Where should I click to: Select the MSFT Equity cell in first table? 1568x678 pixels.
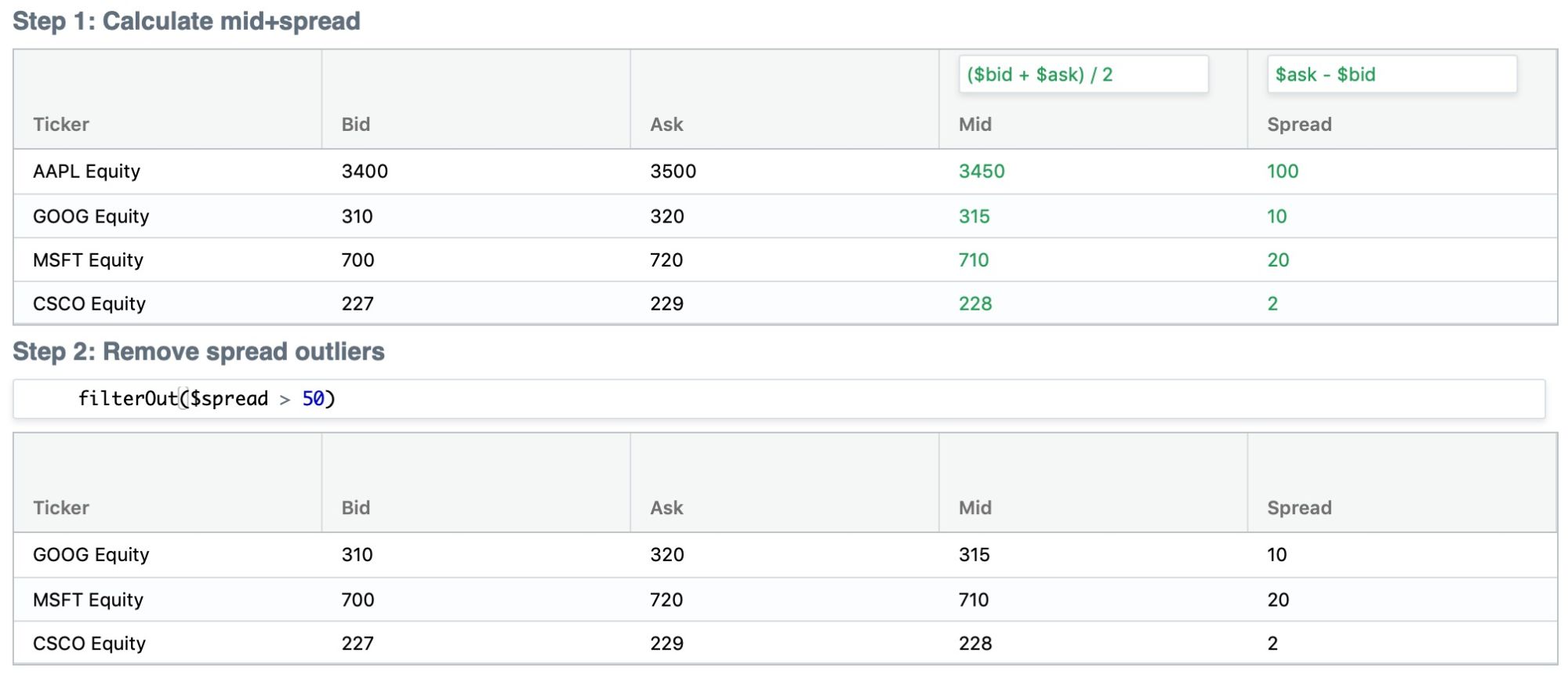[x=88, y=260]
